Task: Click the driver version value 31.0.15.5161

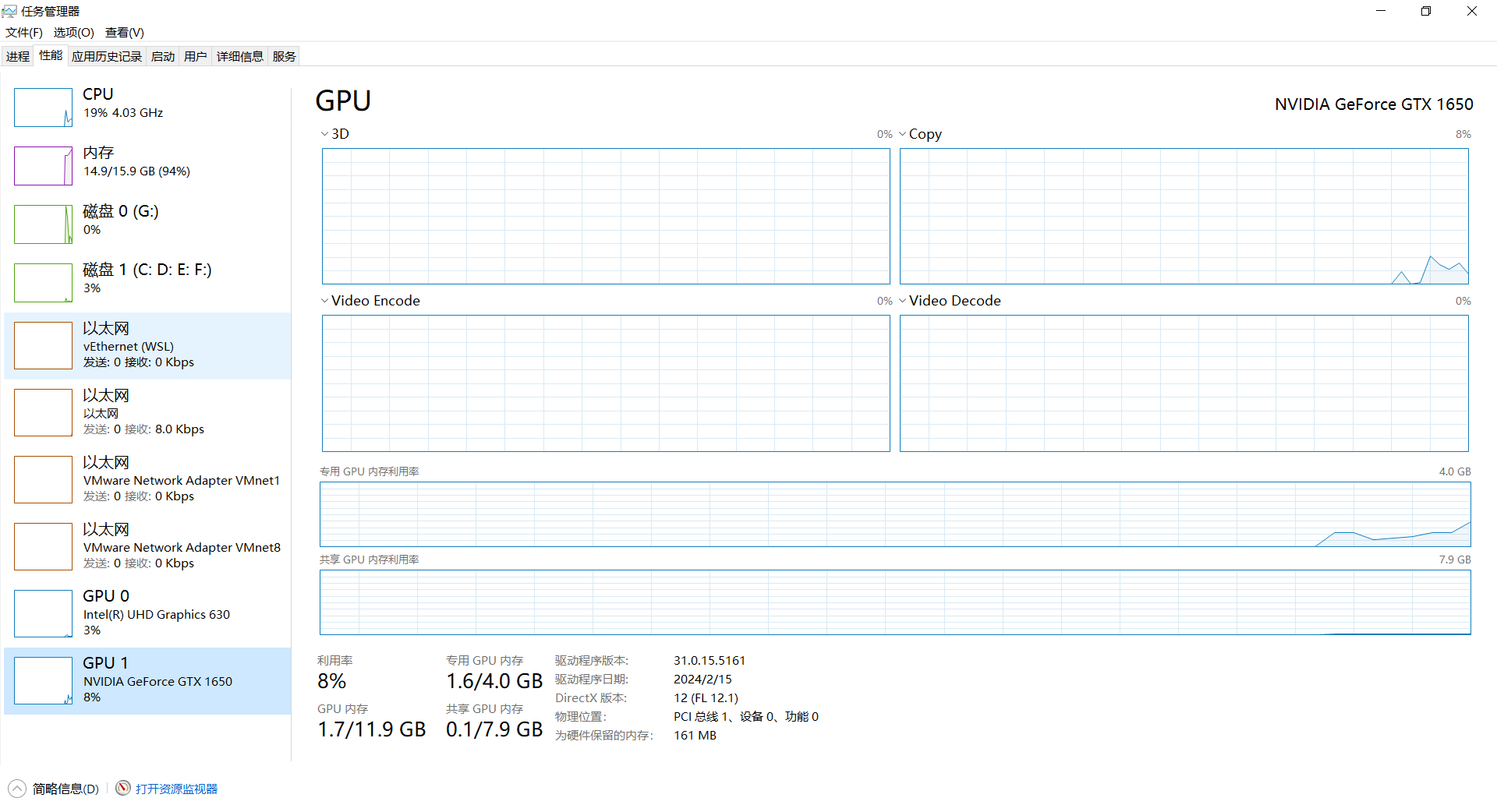Action: [x=710, y=660]
